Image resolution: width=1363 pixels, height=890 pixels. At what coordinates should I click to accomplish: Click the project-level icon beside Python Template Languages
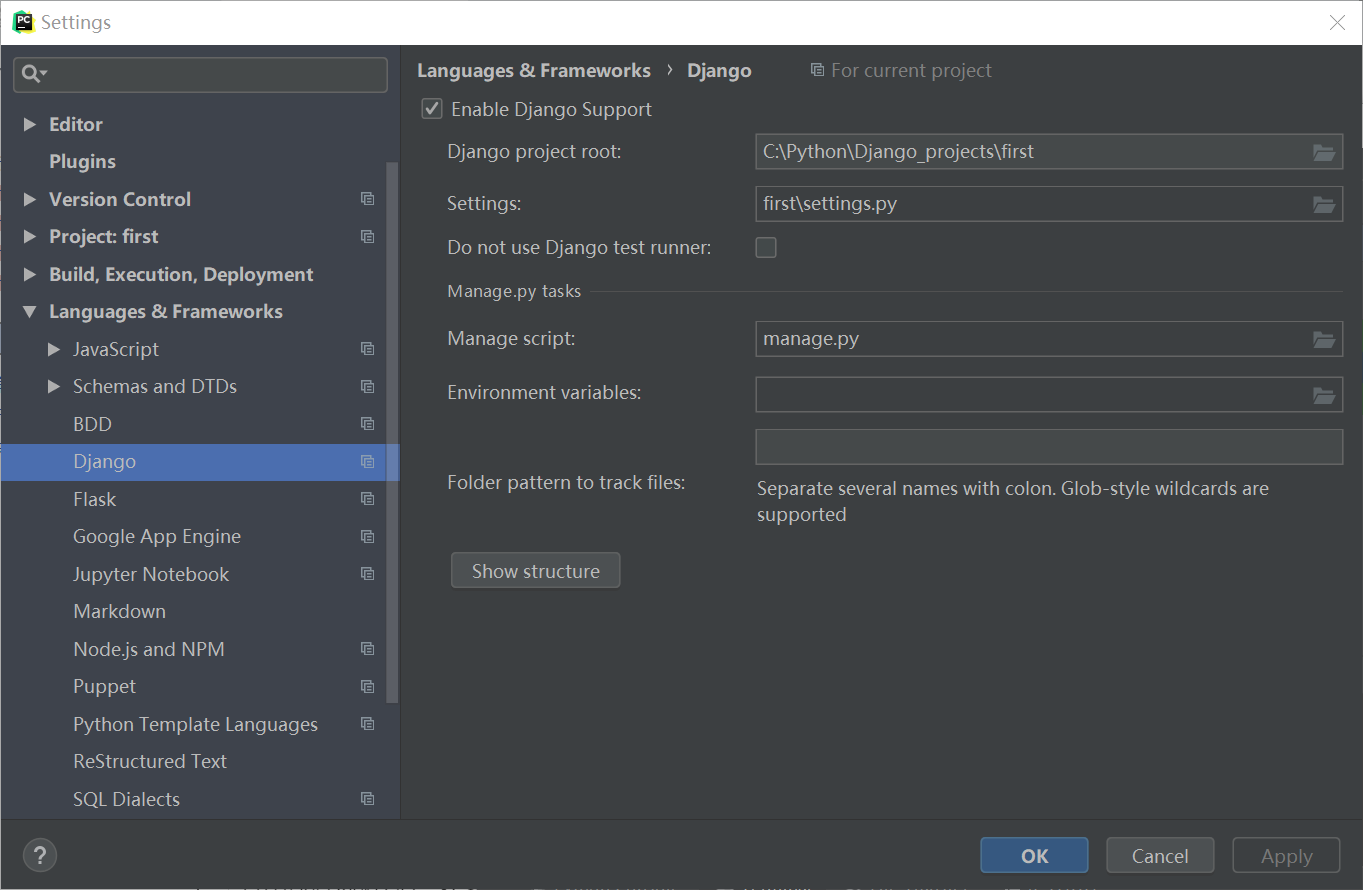point(368,724)
